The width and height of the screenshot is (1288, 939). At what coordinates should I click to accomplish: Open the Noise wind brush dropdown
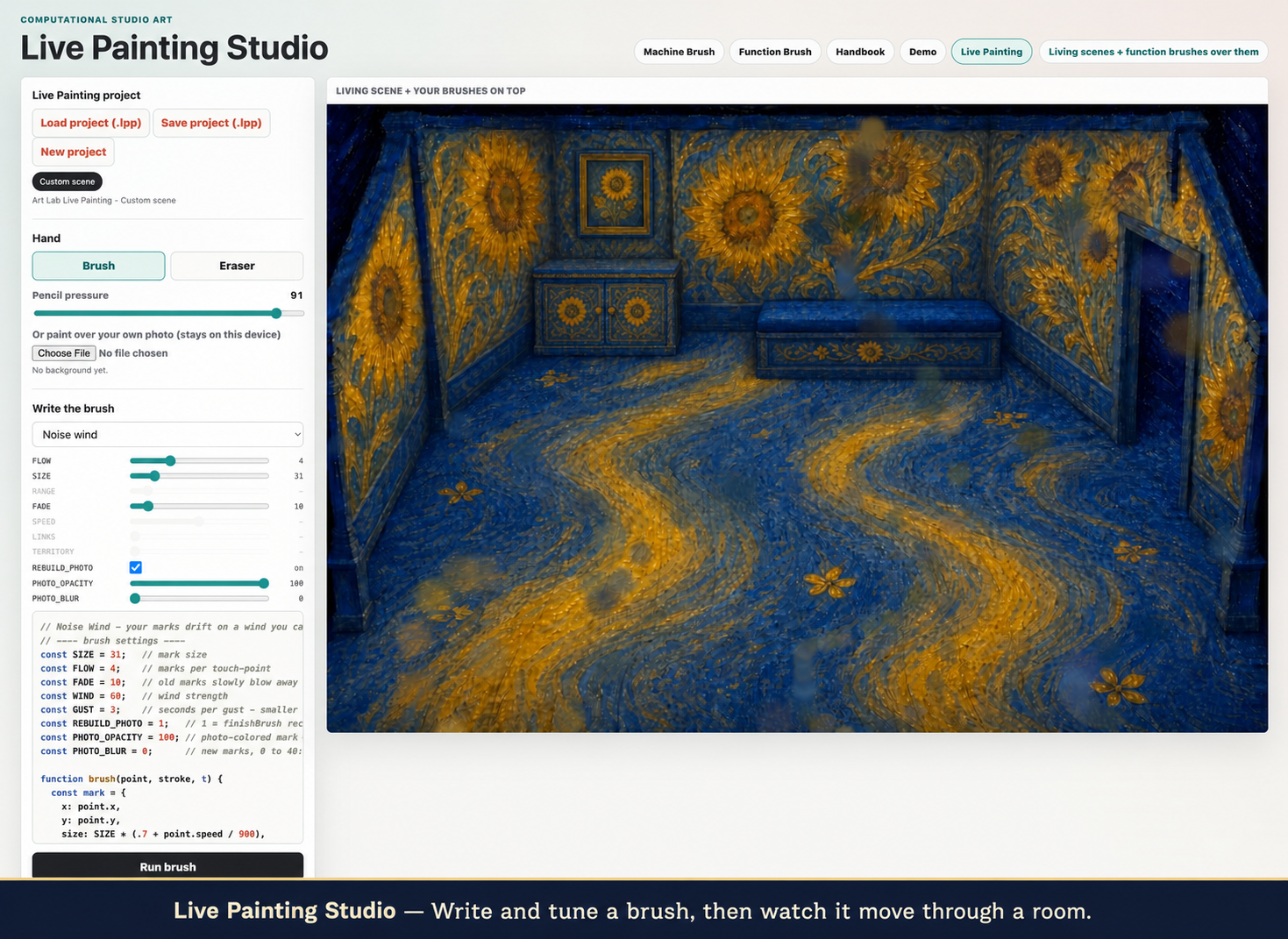(x=167, y=435)
